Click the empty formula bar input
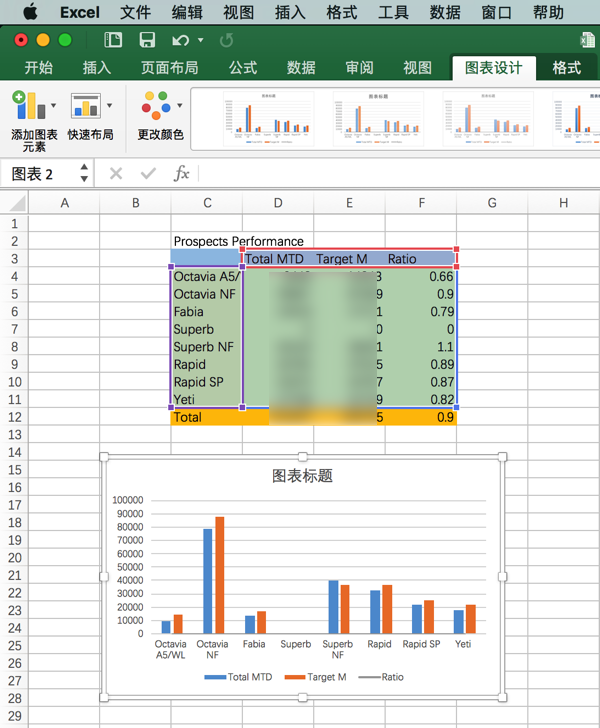The width and height of the screenshot is (600, 728). 399,174
